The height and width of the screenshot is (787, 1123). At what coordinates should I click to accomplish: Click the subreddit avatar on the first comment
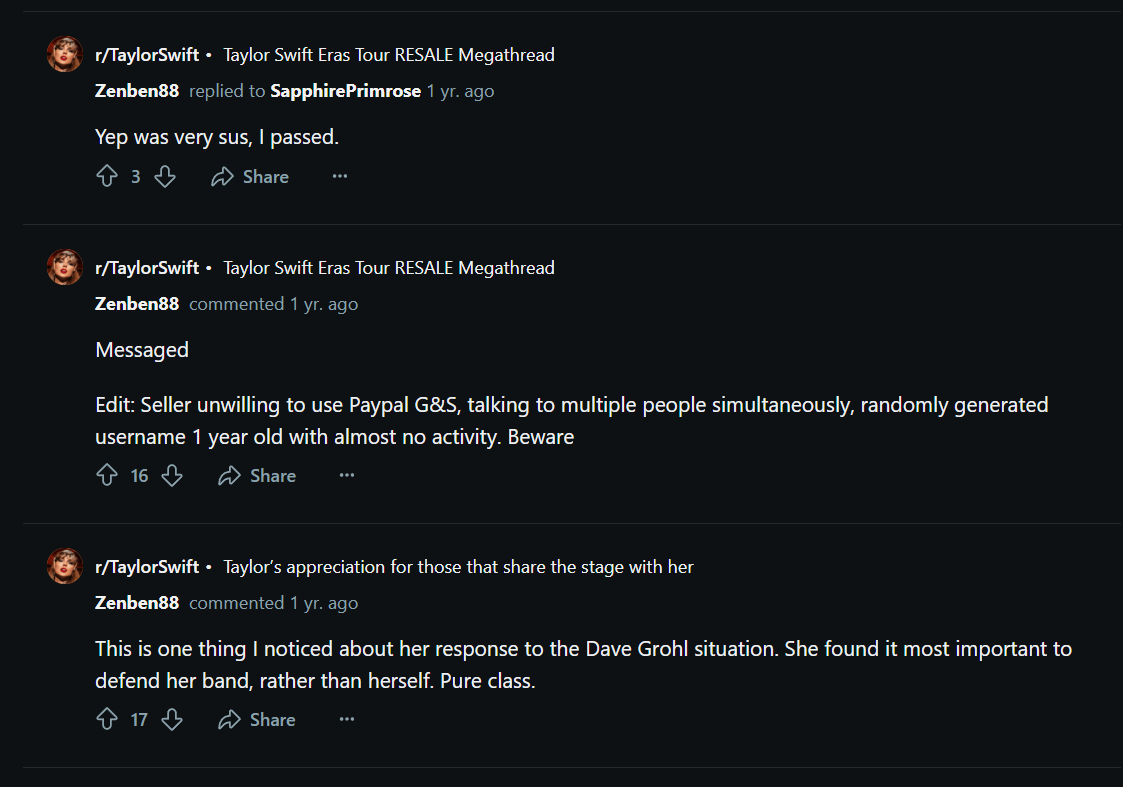click(65, 54)
